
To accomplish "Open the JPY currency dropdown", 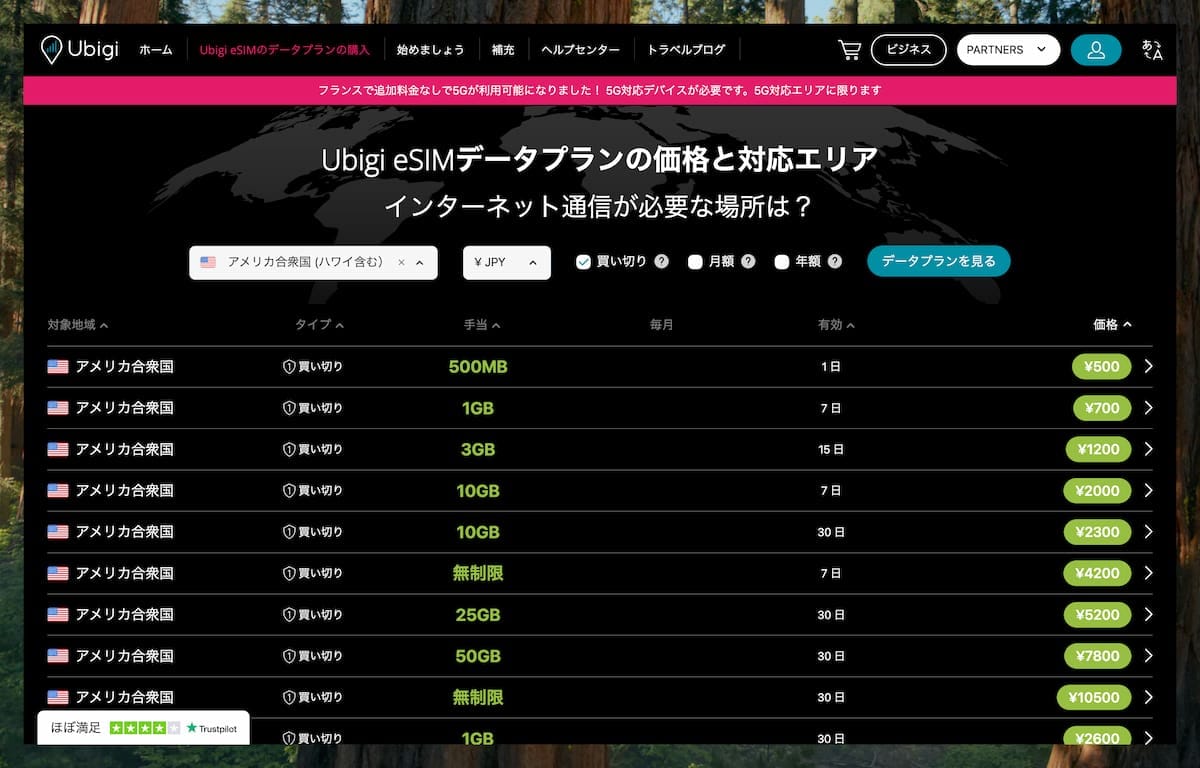I will 507,263.
